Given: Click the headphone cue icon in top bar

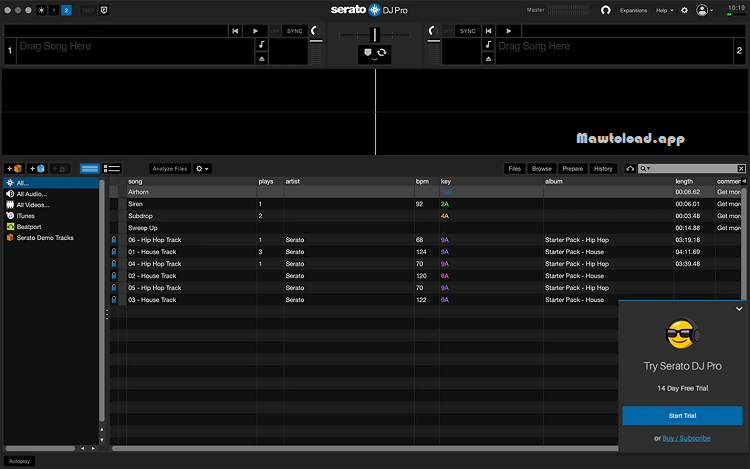Looking at the screenshot, I should coord(606,10).
